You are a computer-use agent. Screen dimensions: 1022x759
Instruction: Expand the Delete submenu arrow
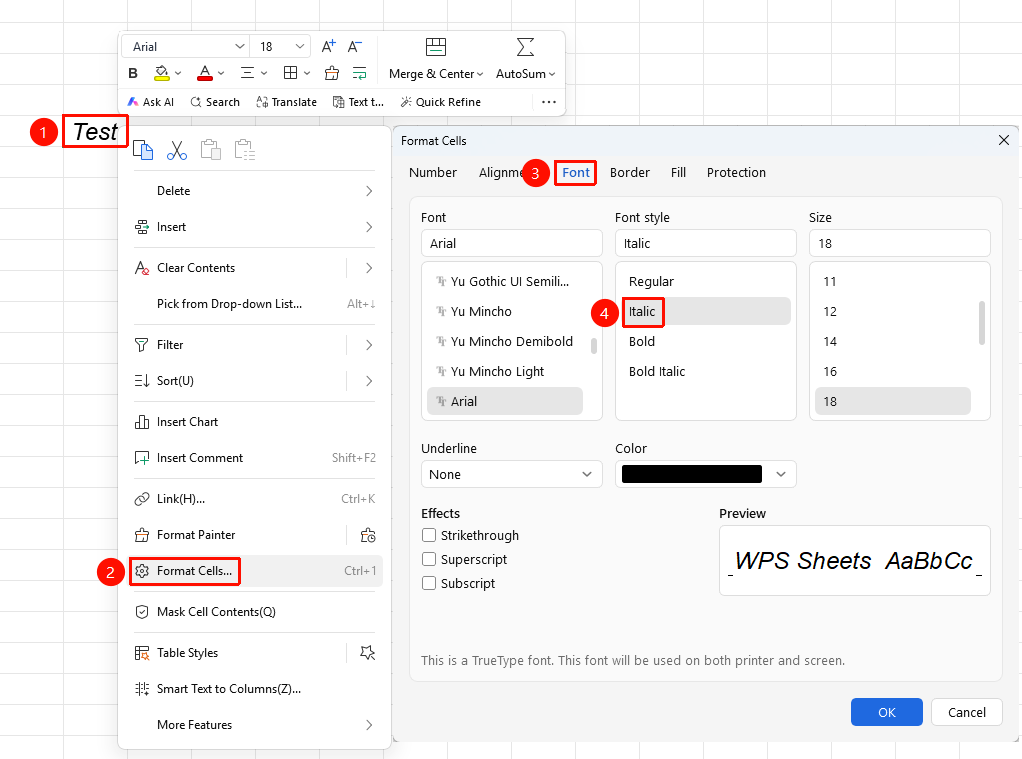369,191
